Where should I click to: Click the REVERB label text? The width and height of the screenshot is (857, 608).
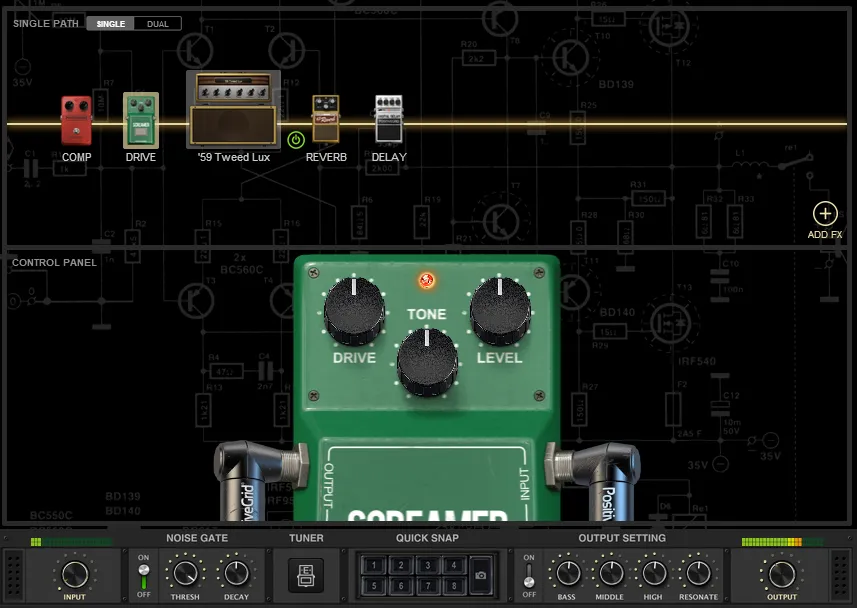(x=326, y=157)
